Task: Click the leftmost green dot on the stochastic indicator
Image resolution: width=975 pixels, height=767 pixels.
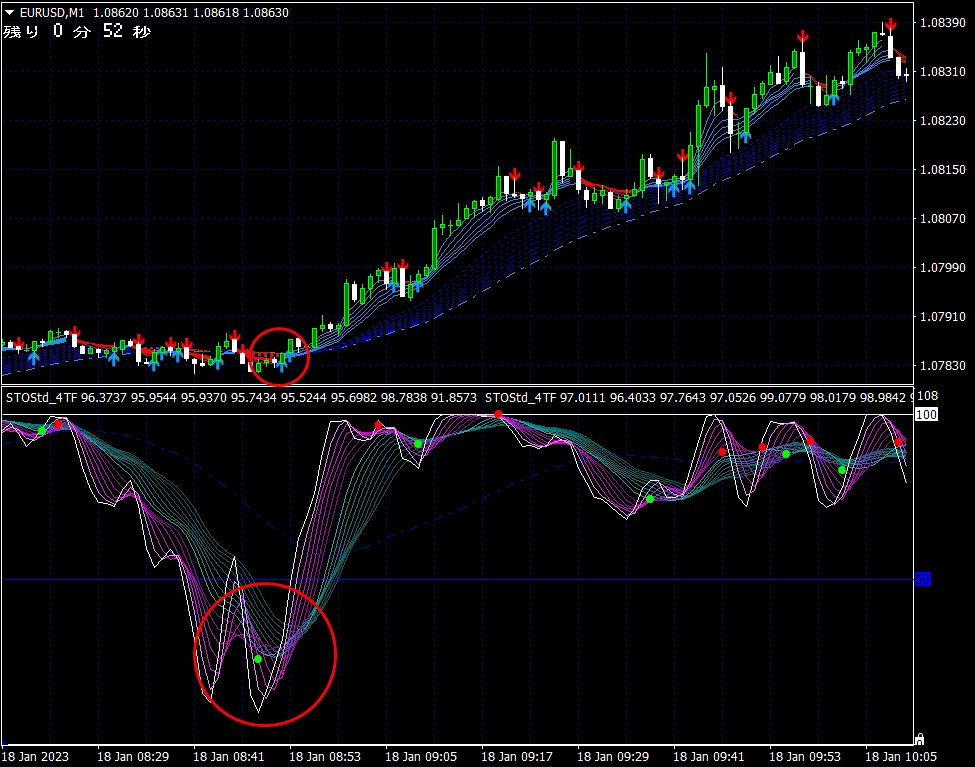Action: pos(41,430)
